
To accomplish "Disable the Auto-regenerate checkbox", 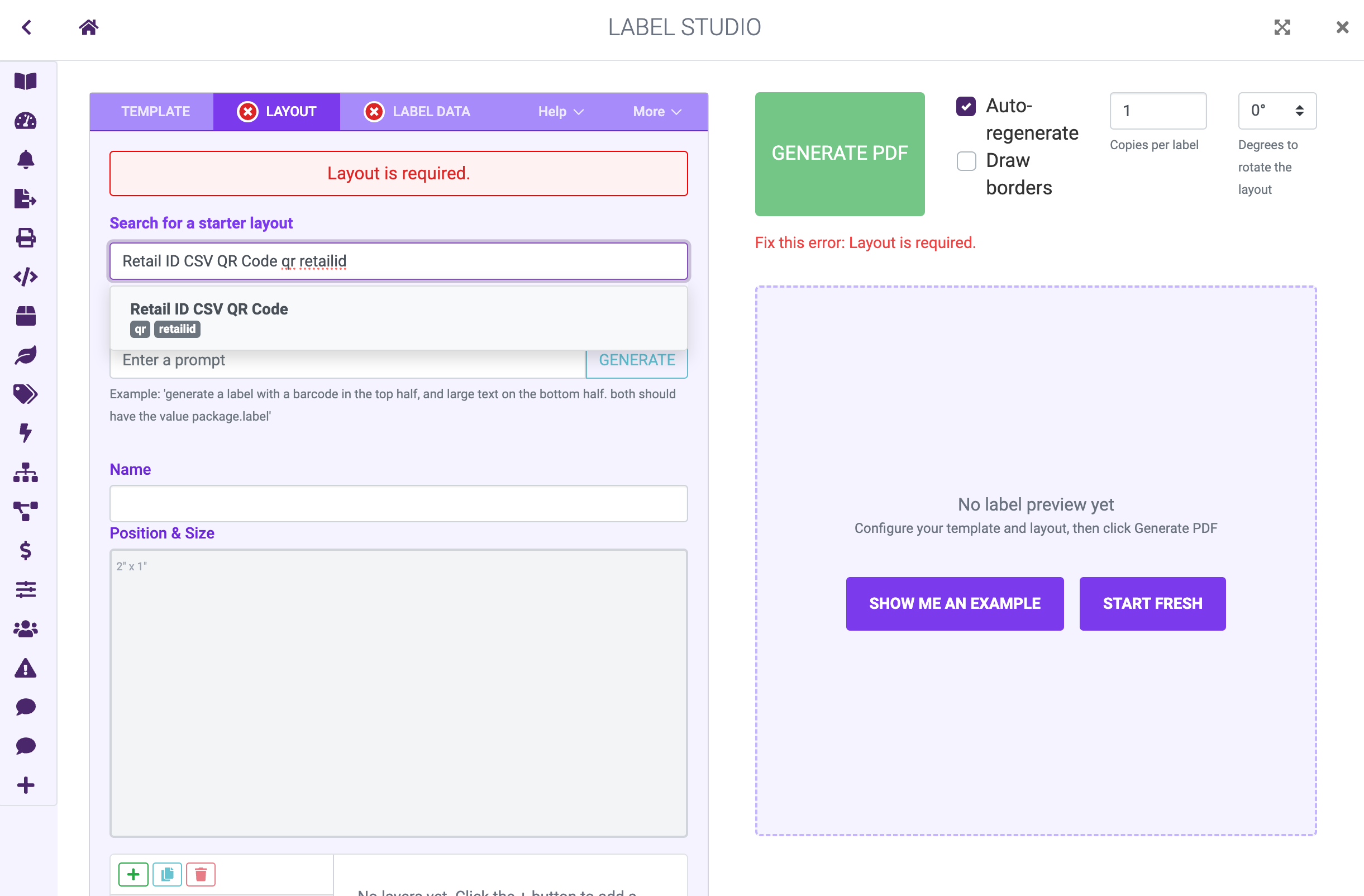I will coord(966,106).
